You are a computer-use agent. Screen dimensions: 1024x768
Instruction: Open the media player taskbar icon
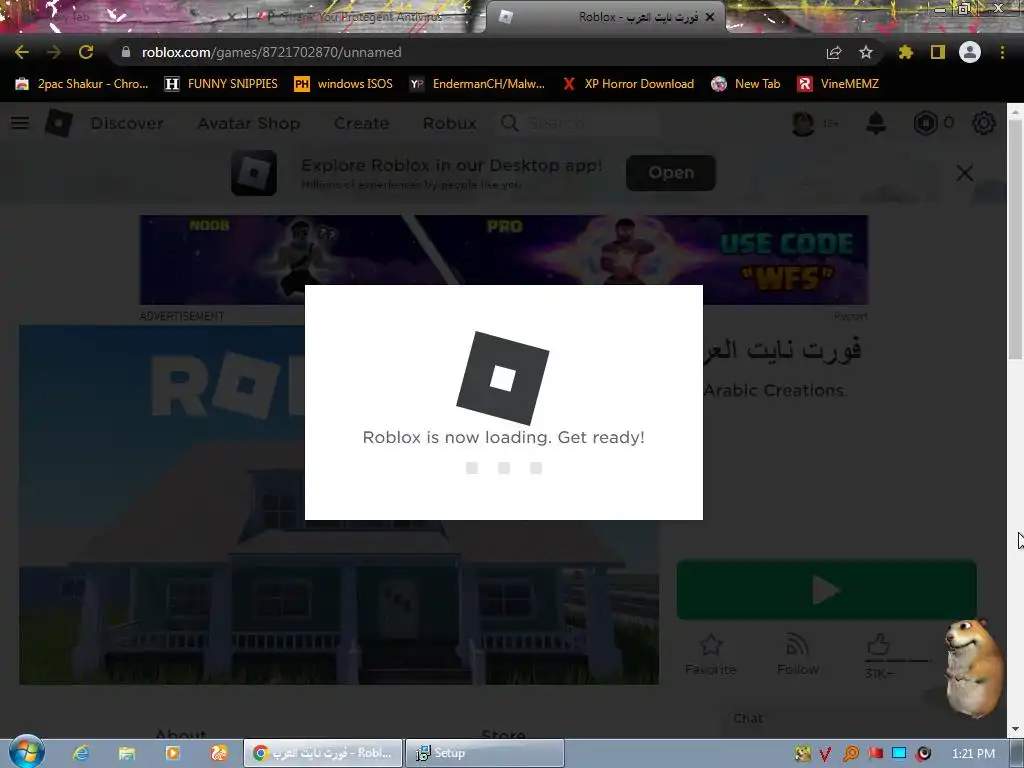[x=172, y=753]
